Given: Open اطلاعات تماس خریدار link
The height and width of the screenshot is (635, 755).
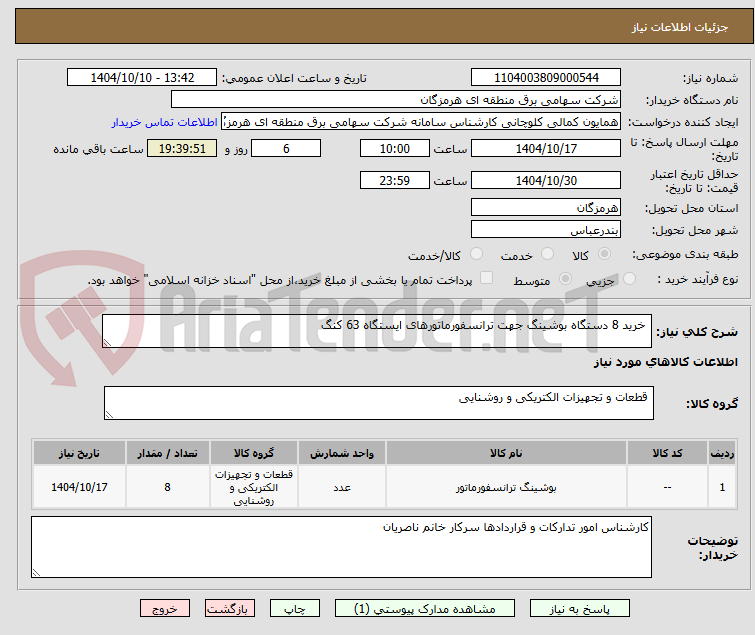Looking at the screenshot, I should pyautogui.click(x=165, y=122).
